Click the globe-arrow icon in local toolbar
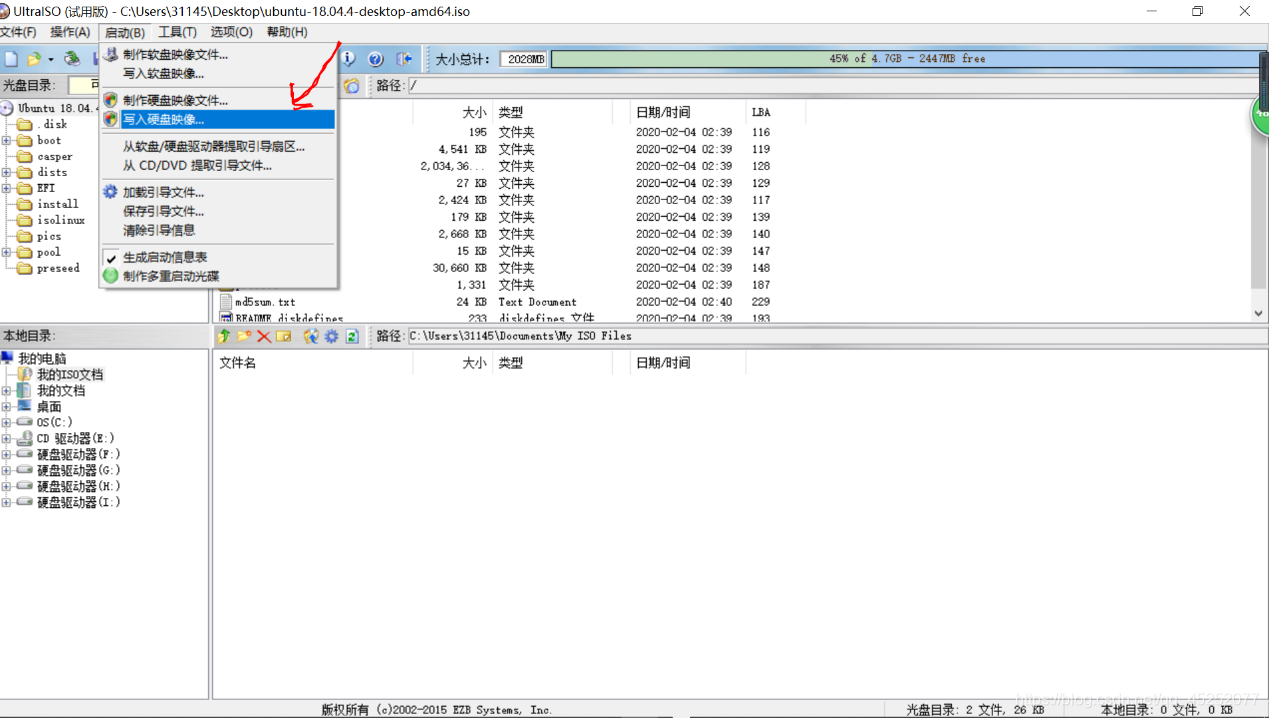The width and height of the screenshot is (1269, 718). click(311, 336)
